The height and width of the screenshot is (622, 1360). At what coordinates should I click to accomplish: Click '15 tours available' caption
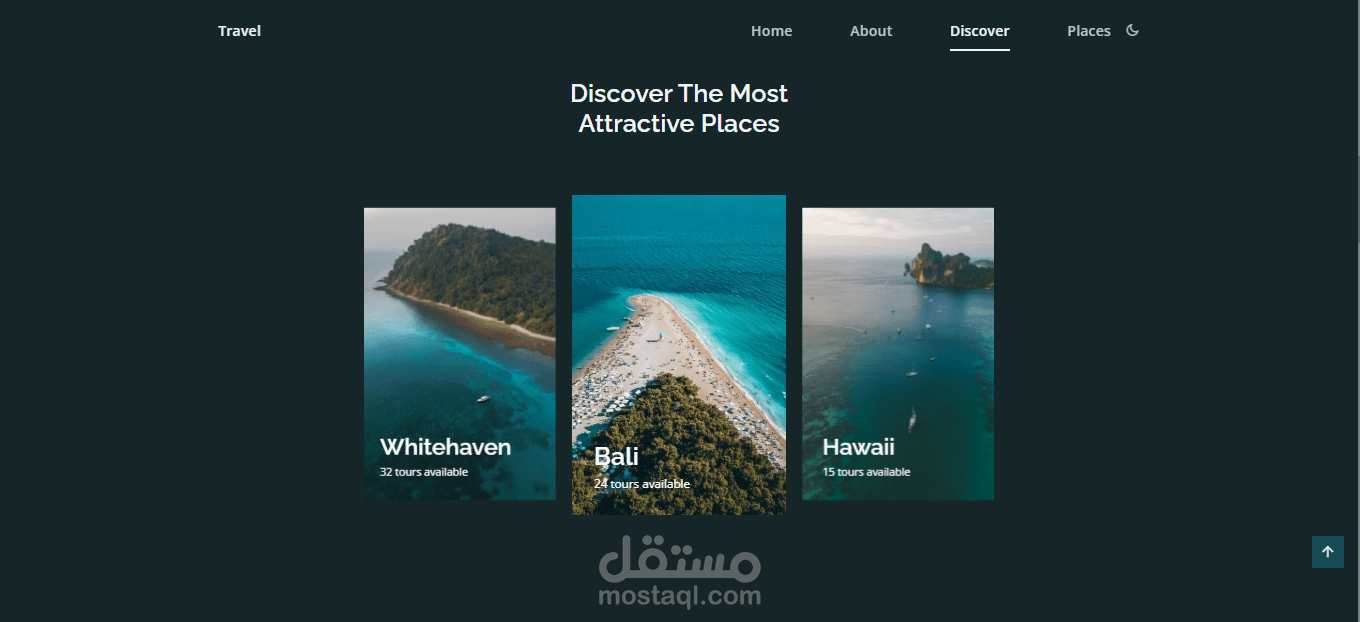pos(866,472)
